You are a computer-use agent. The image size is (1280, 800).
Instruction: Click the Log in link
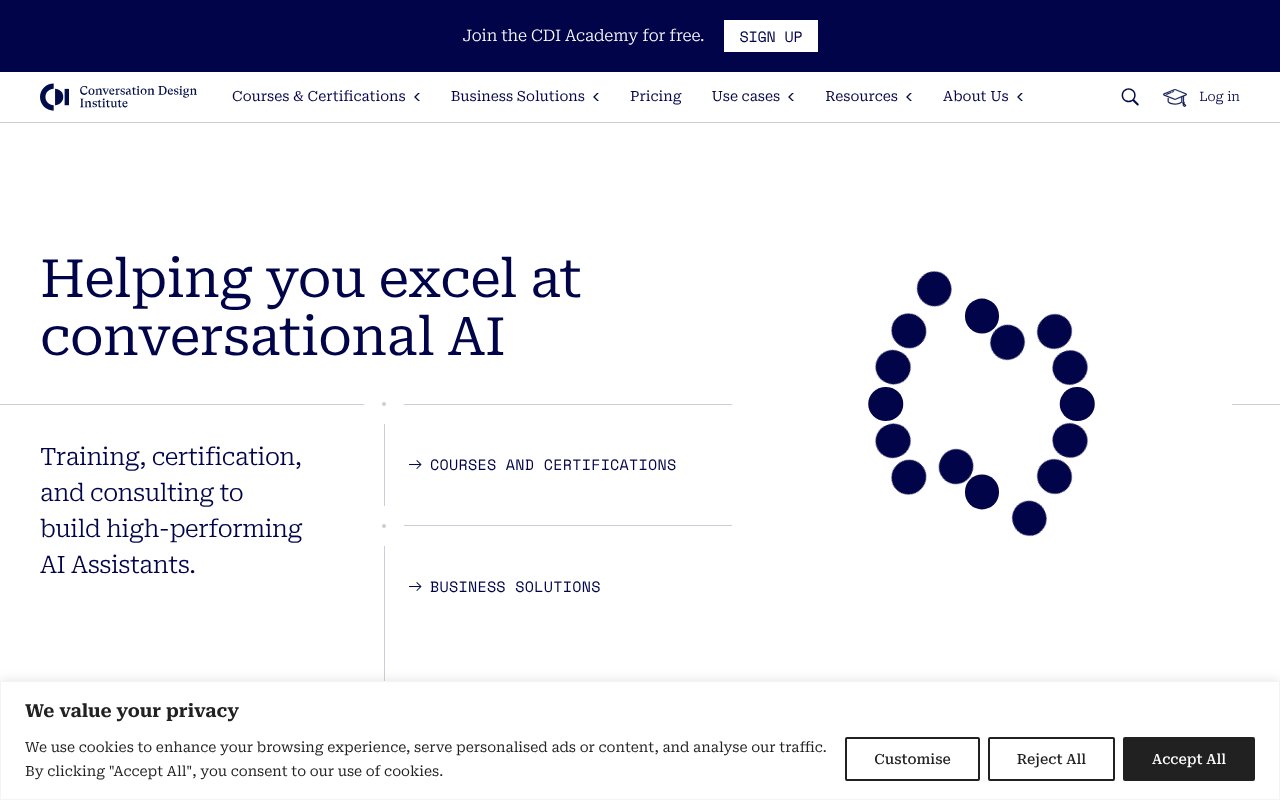tap(1219, 96)
